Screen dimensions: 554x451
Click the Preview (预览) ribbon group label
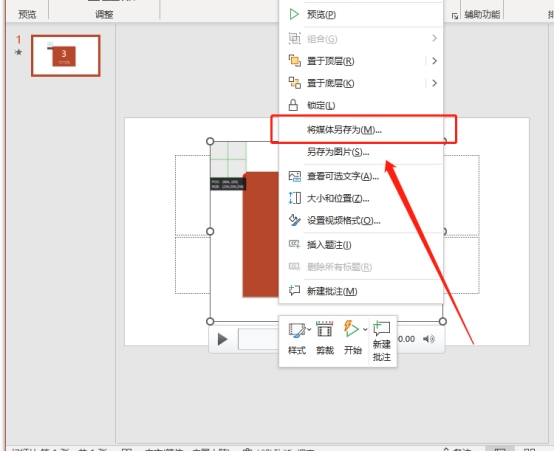[x=27, y=14]
